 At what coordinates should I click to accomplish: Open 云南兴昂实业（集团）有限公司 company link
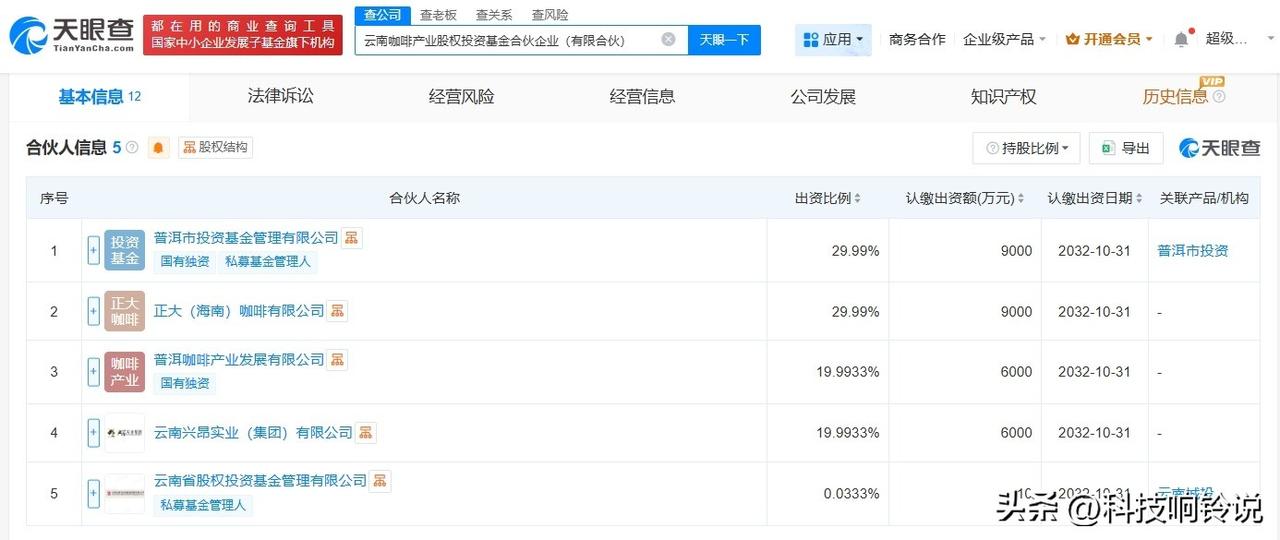point(253,433)
